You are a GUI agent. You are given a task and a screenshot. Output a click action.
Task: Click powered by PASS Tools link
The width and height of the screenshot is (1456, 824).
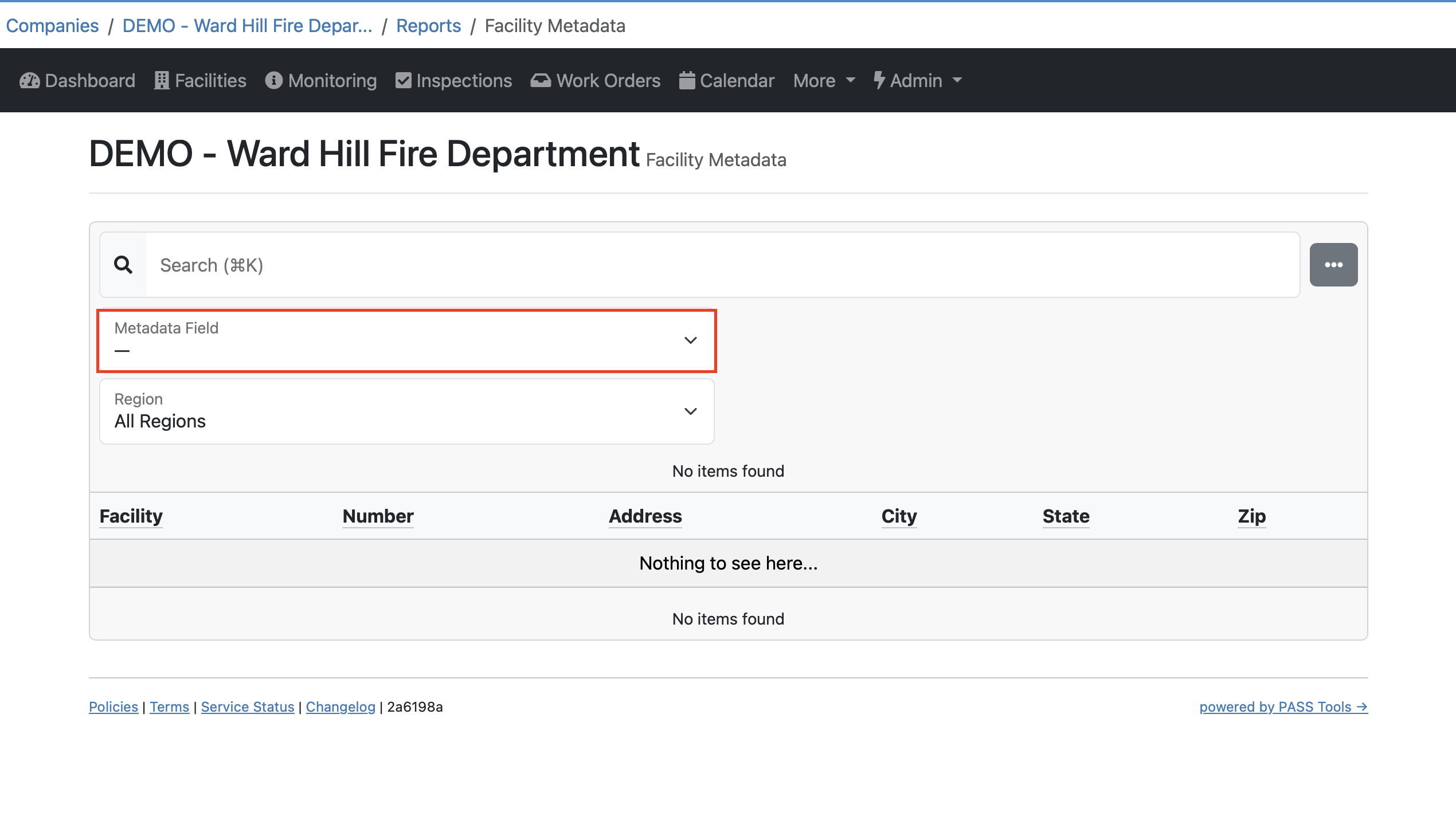click(x=1283, y=707)
